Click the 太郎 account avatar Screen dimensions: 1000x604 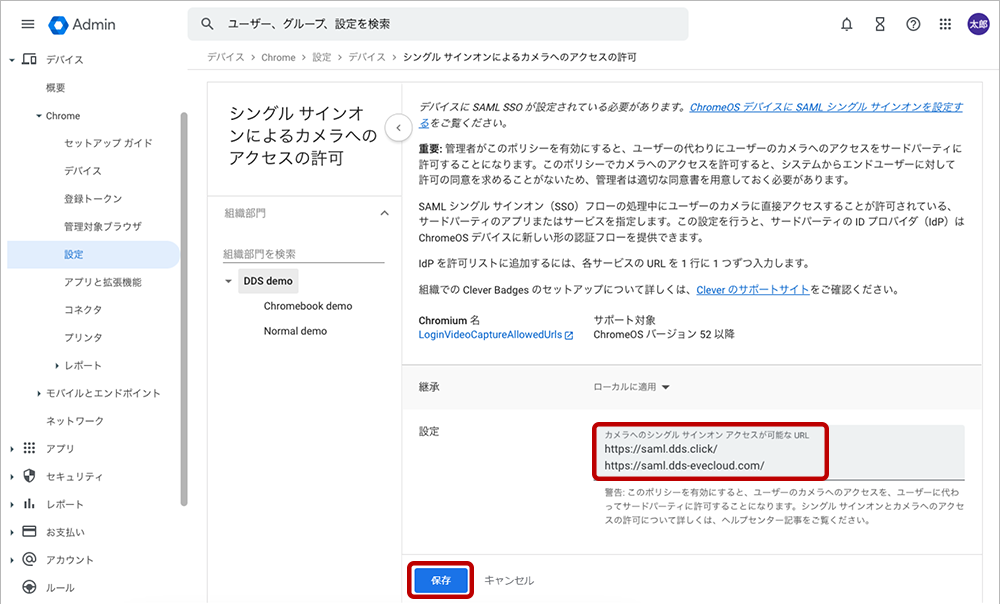tap(978, 24)
